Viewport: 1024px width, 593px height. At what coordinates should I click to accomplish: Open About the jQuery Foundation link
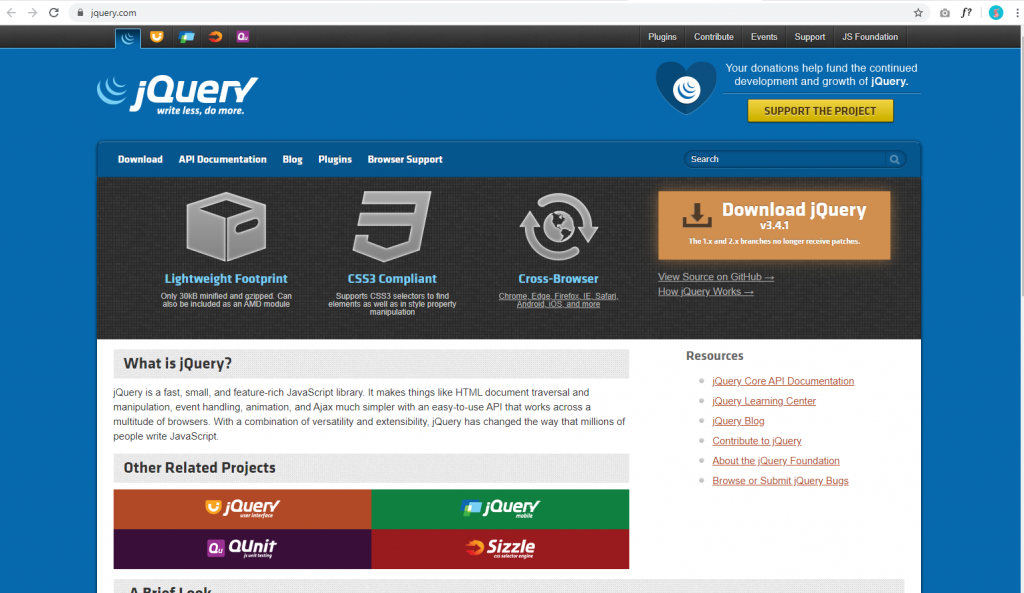[x=776, y=461]
